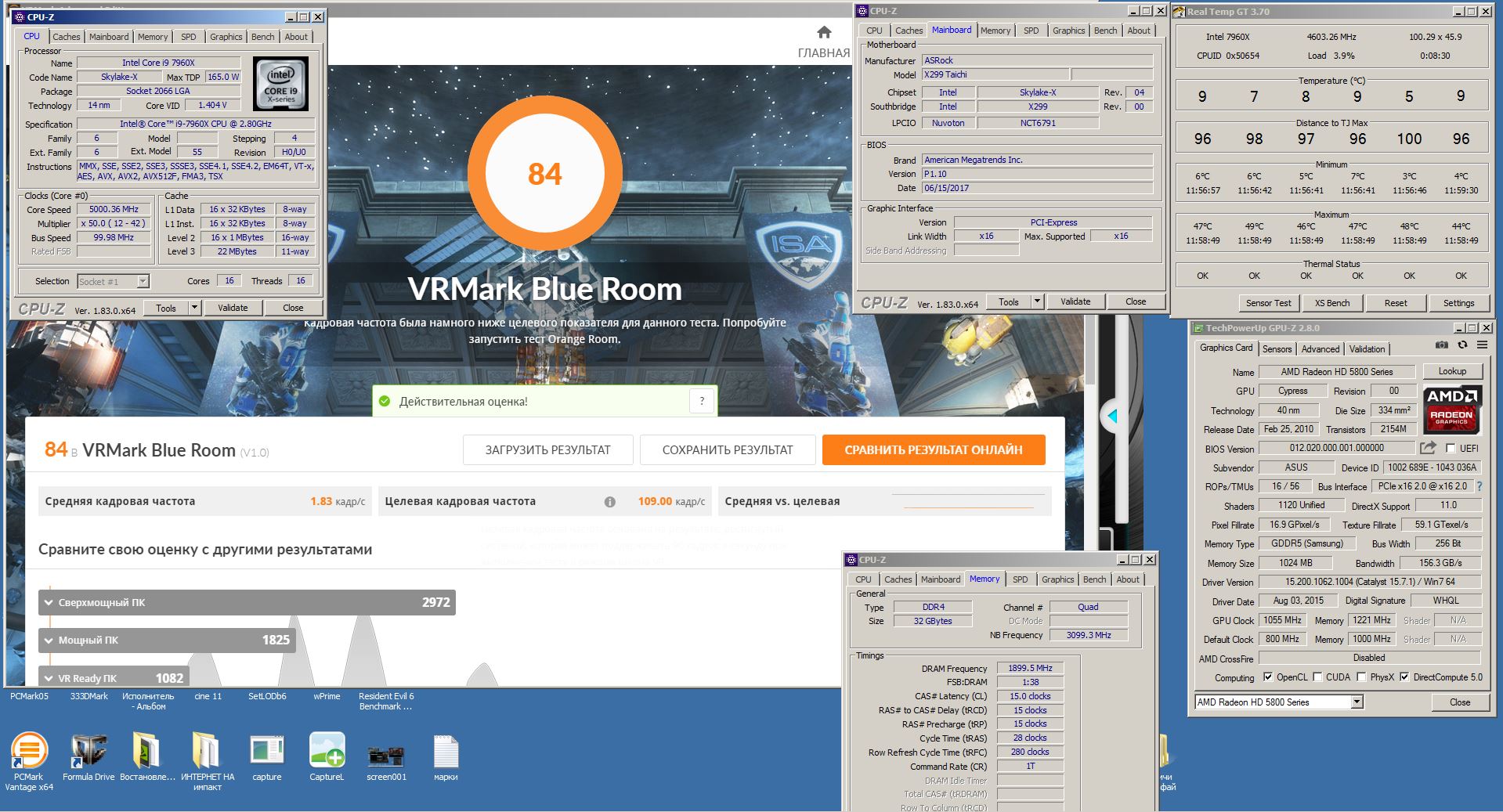Open Graphics tab in Mainboard CPU-Z window

tap(1068, 31)
